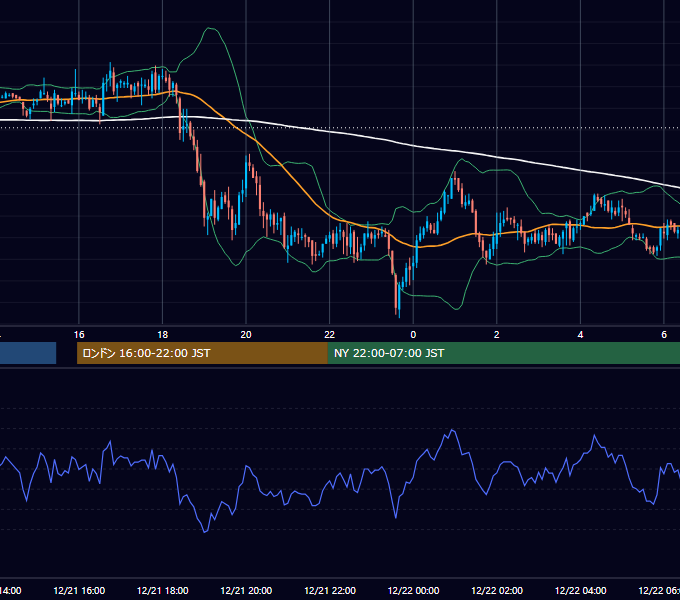Click the upper Bollinger band peak after 18:00
680x600 pixels.
click(x=210, y=29)
